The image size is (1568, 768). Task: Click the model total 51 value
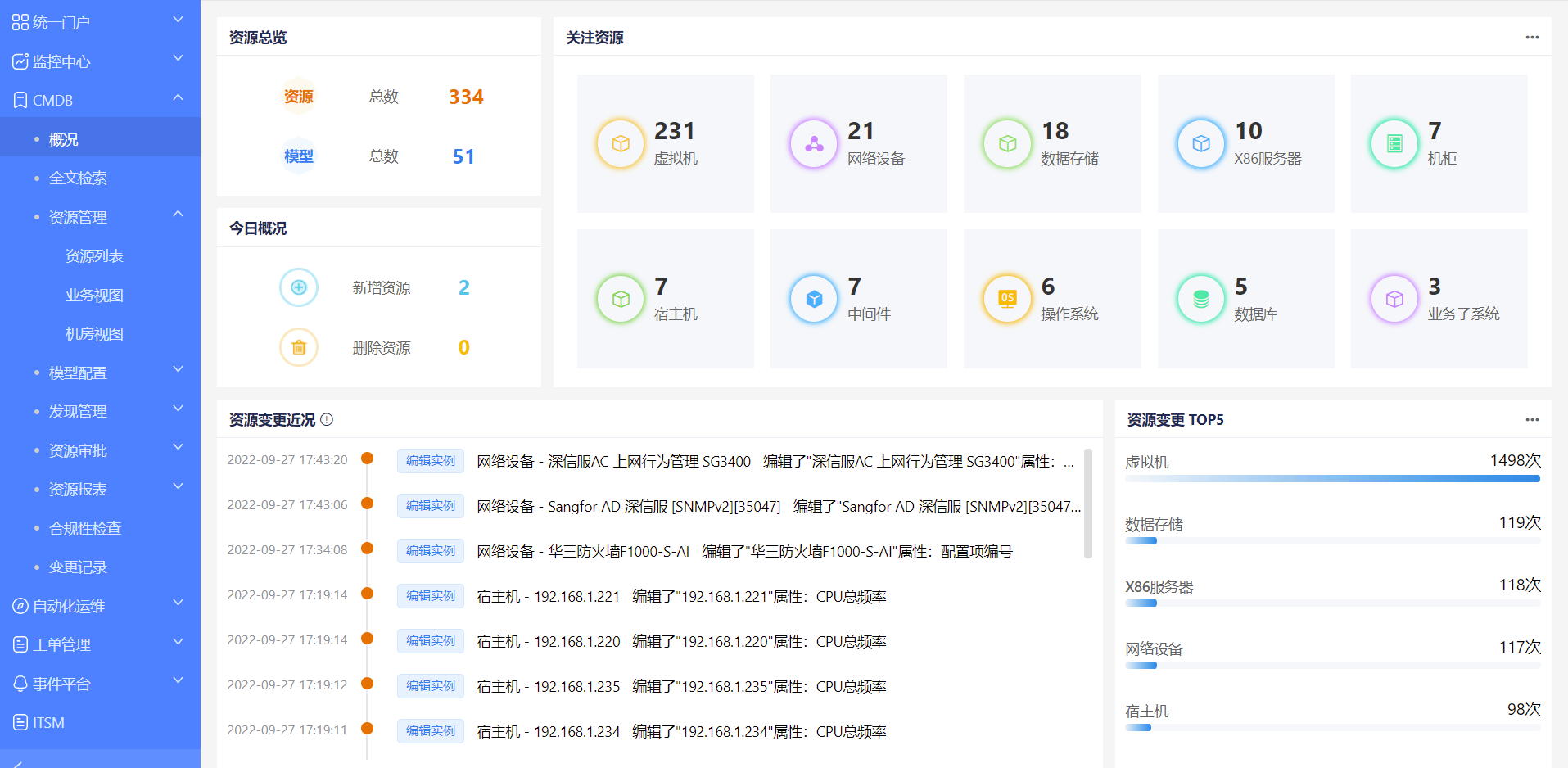click(463, 156)
